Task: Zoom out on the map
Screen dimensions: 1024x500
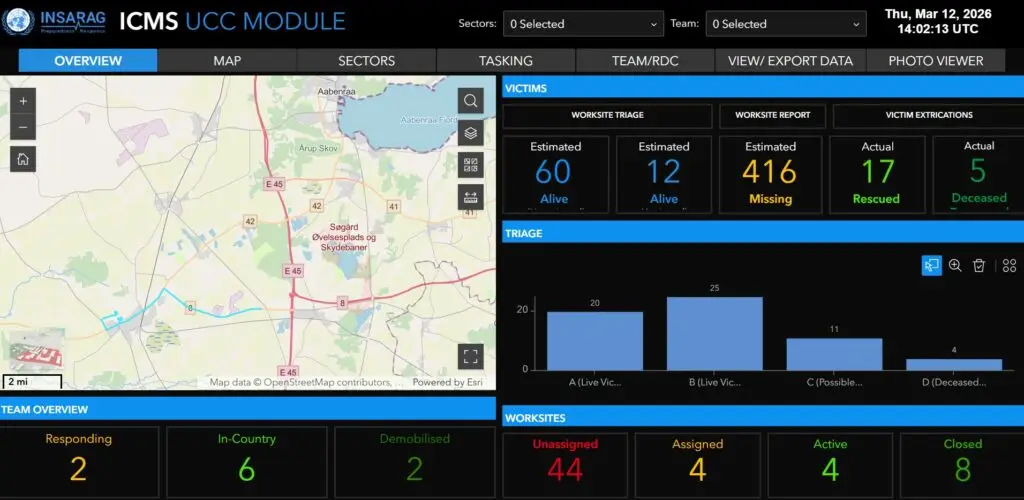Action: pyautogui.click(x=23, y=127)
